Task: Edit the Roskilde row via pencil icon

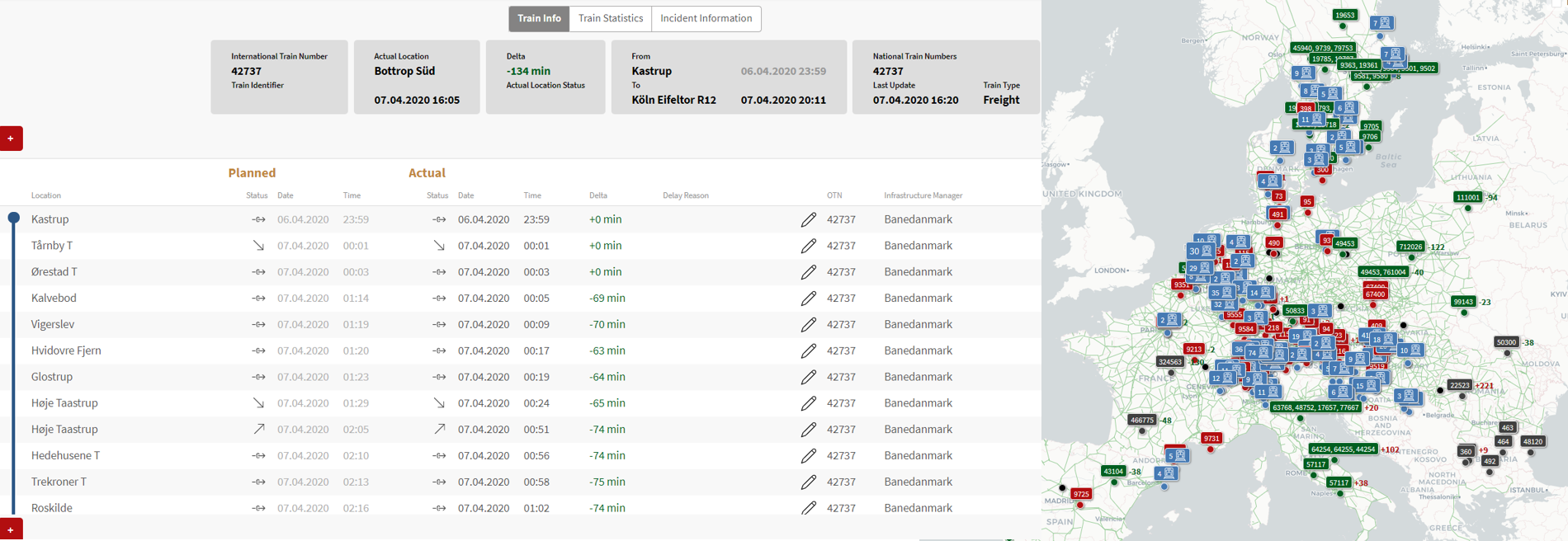Action: (x=808, y=508)
